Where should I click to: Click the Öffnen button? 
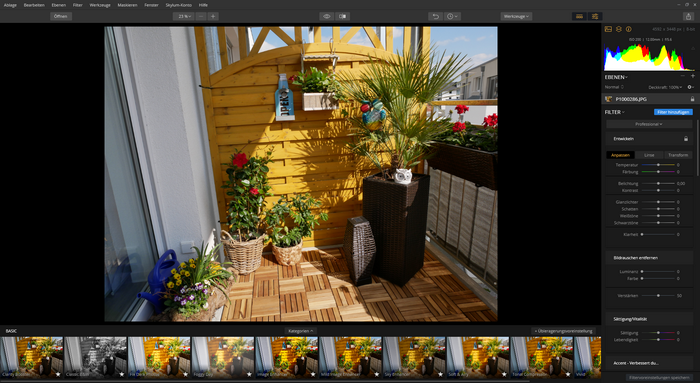coord(61,16)
